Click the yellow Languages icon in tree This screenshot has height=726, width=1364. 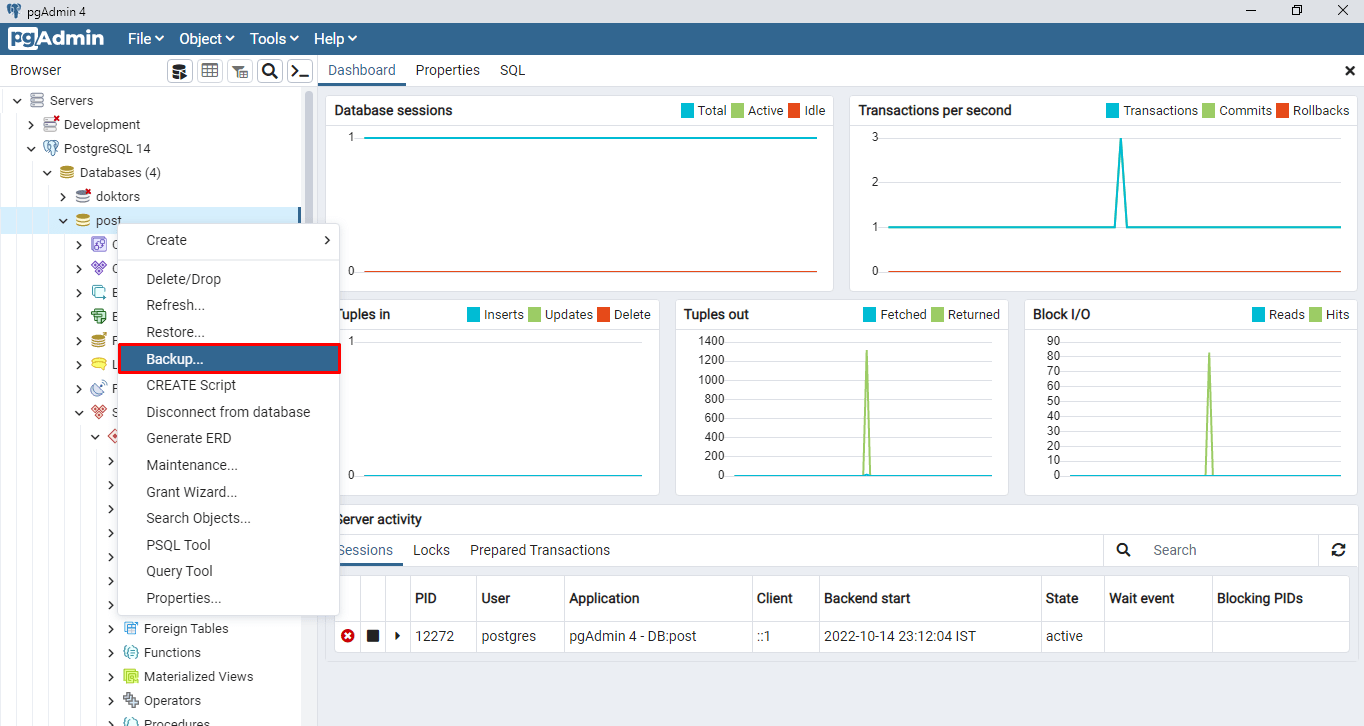[x=99, y=364]
